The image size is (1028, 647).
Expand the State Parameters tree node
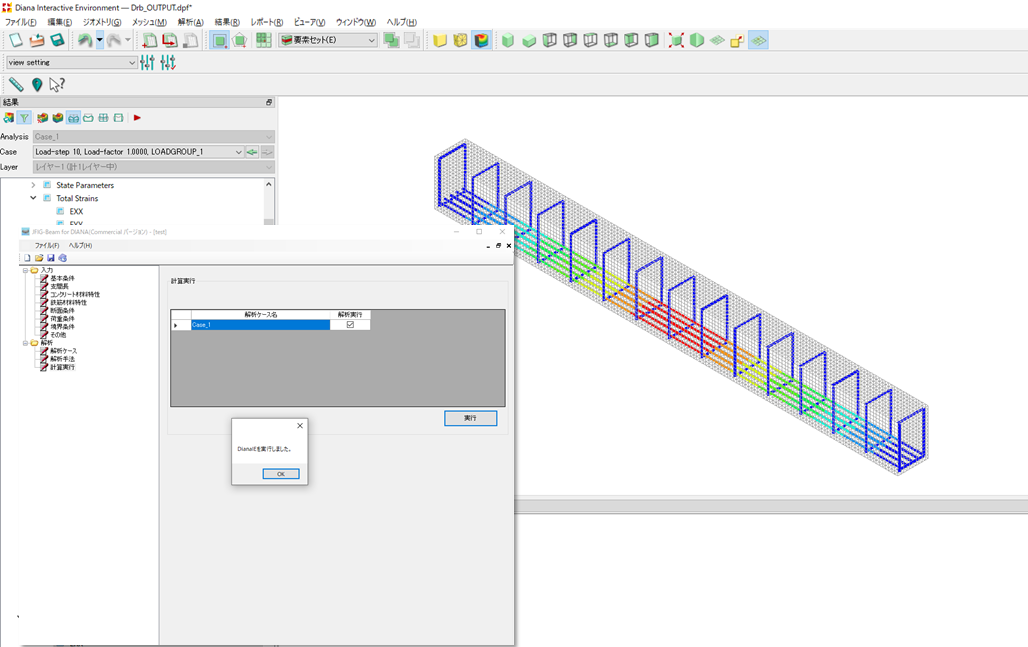[33, 185]
